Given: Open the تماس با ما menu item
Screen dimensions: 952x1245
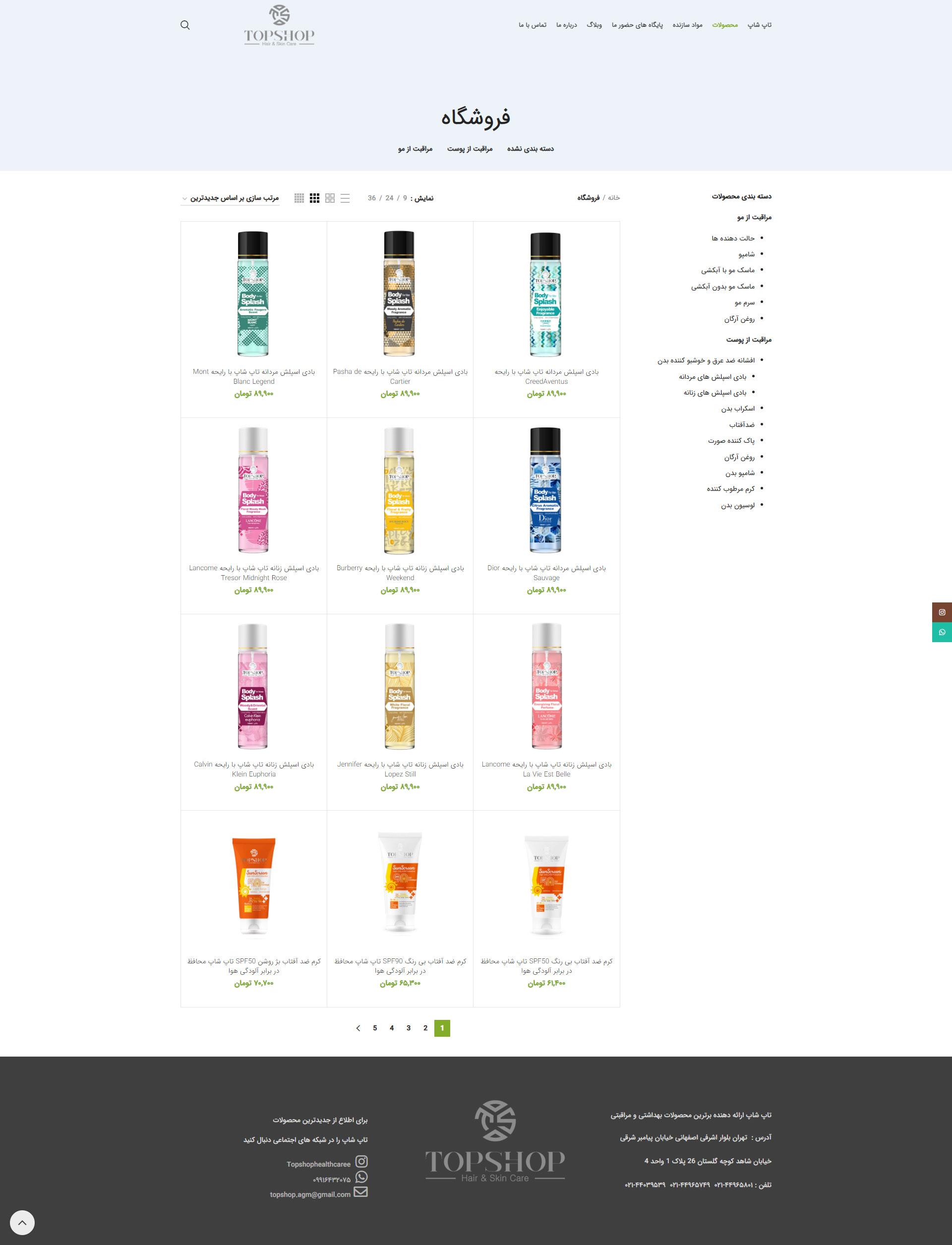Looking at the screenshot, I should [x=532, y=25].
